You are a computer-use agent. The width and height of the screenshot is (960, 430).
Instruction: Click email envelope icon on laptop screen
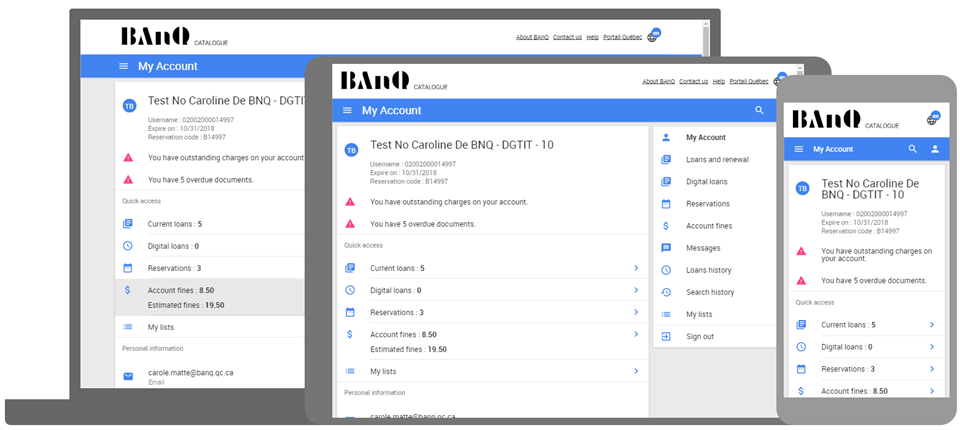point(128,376)
